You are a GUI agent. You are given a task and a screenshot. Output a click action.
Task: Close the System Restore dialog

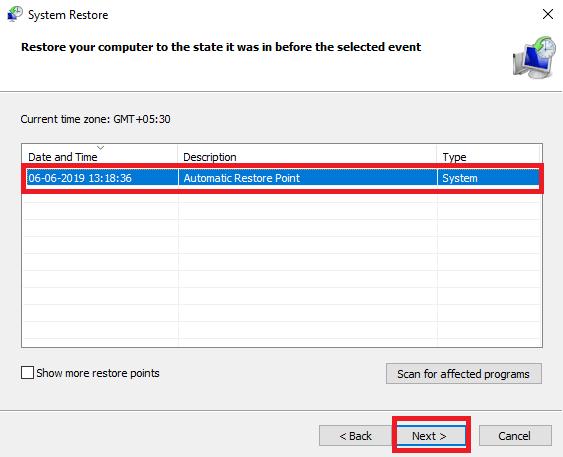point(548,14)
